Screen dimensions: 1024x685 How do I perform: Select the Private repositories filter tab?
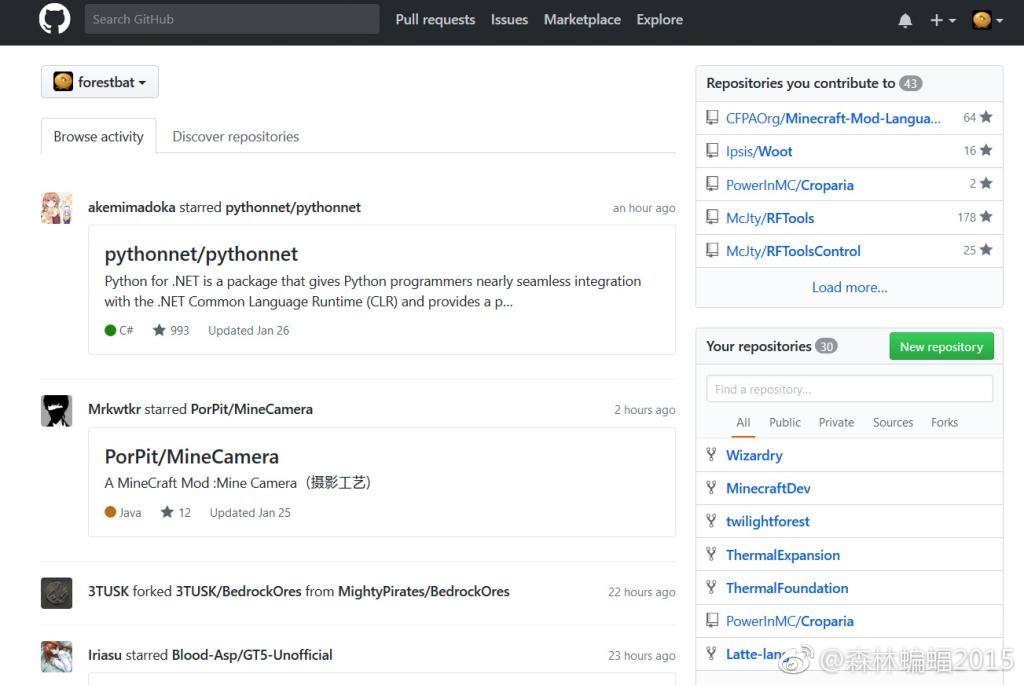click(x=836, y=422)
